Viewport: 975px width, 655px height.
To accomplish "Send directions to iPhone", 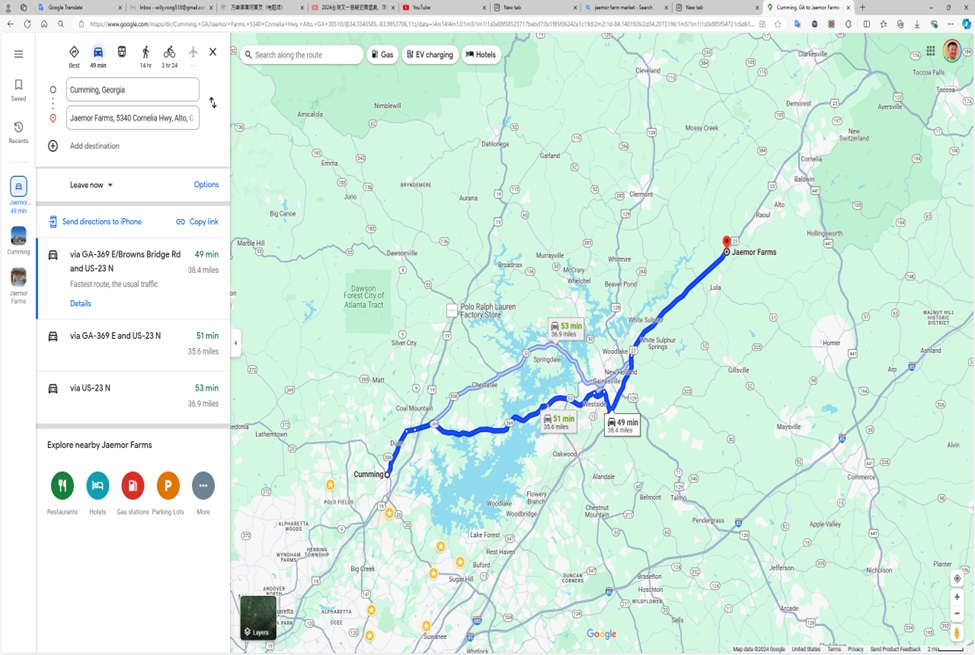I will tap(95, 221).
